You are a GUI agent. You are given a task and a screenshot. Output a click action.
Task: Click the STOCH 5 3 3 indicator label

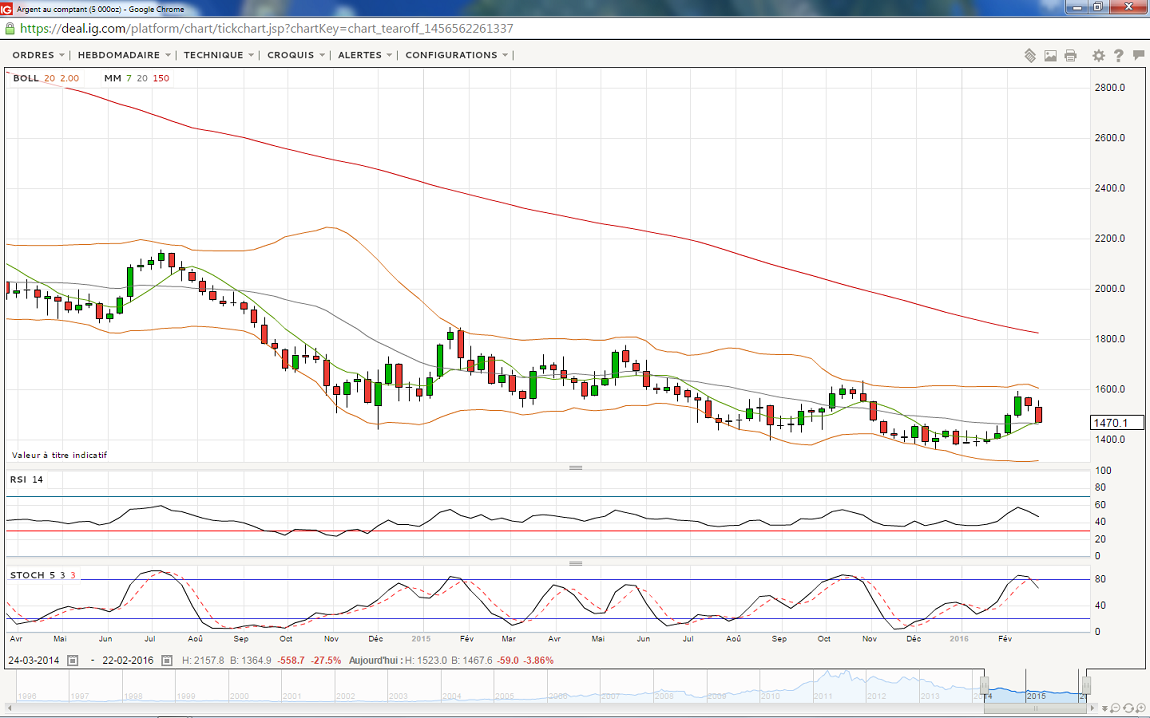point(42,575)
